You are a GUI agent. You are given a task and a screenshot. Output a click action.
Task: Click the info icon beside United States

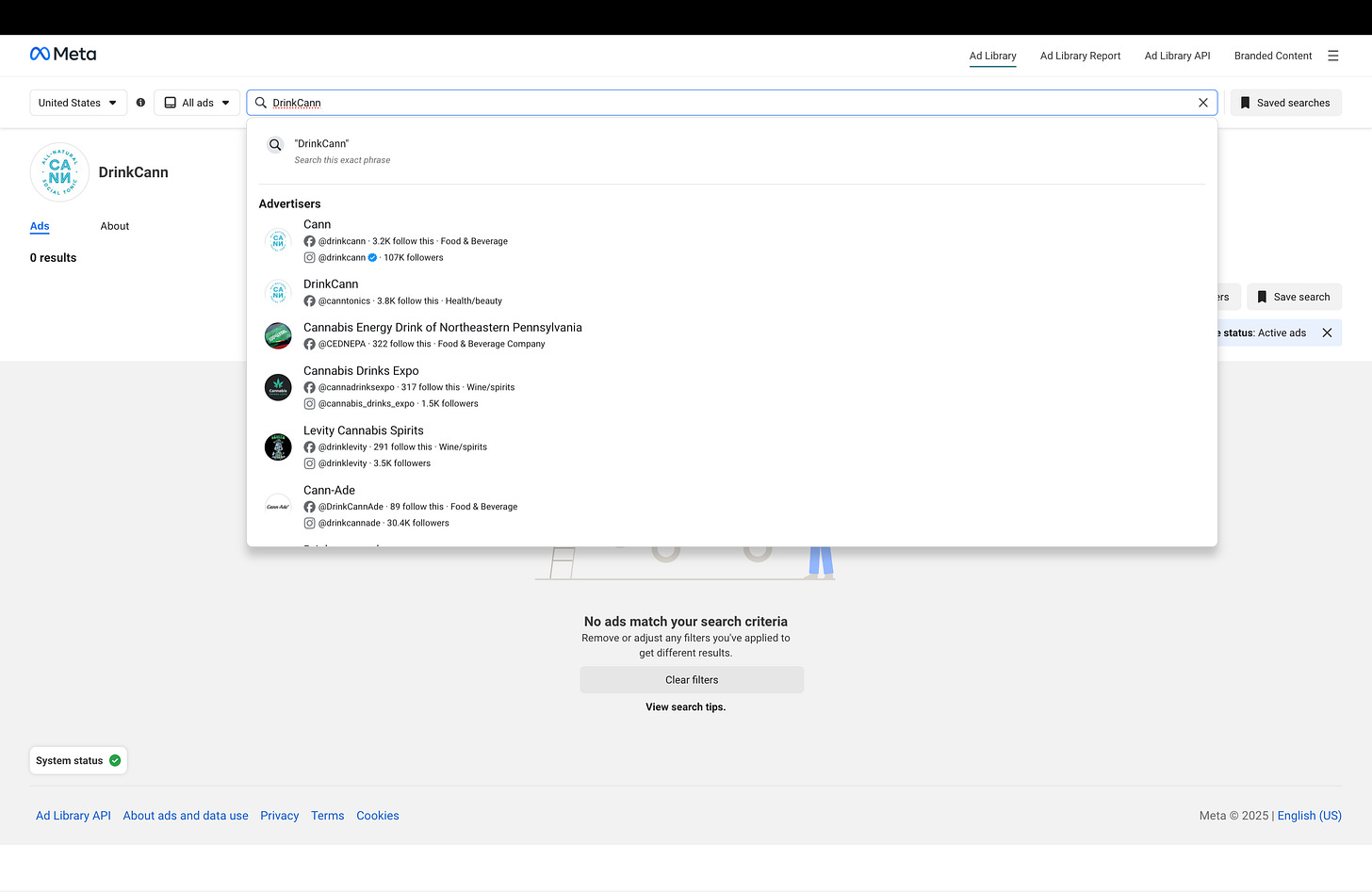[x=140, y=103]
